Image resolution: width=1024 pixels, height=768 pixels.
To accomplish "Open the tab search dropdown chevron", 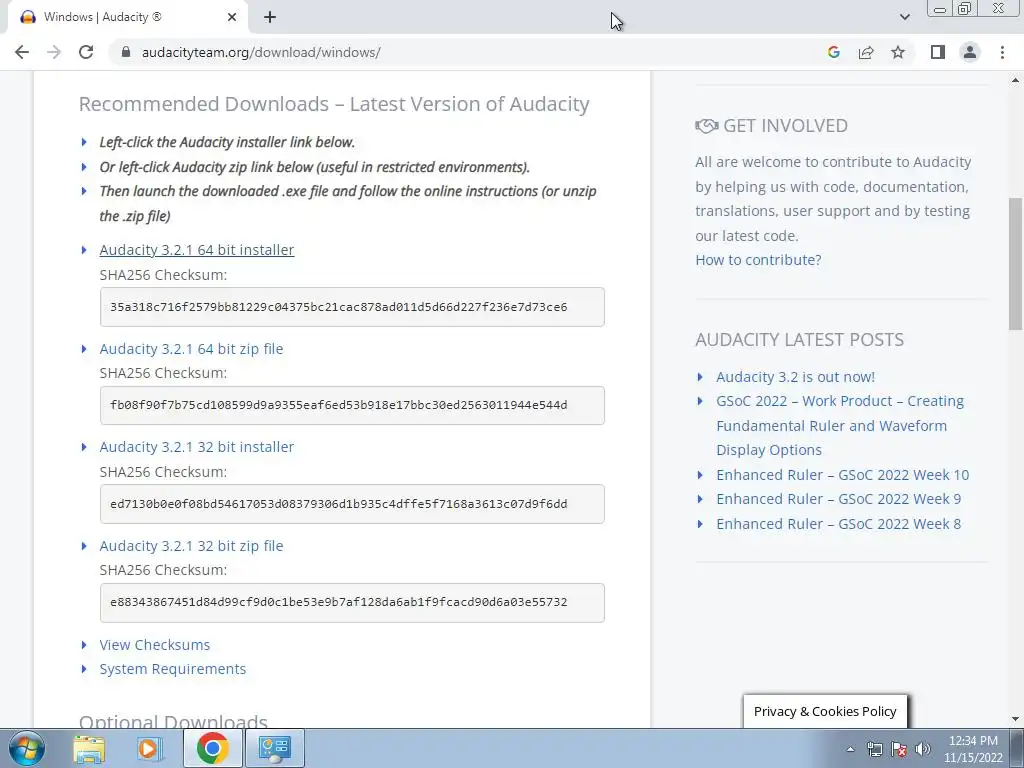I will tap(904, 17).
